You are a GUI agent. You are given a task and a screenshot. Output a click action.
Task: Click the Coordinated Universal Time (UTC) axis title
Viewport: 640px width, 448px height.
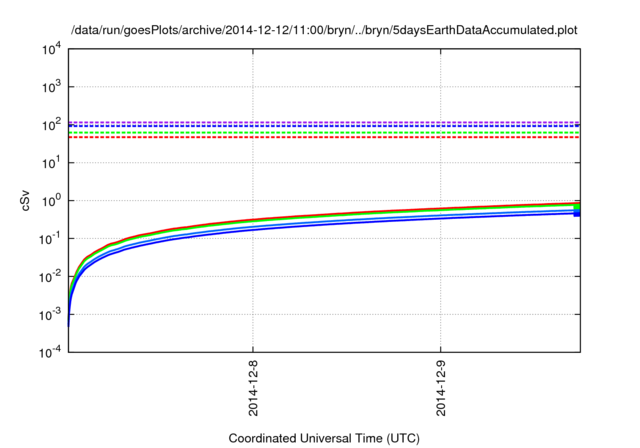[x=324, y=438]
